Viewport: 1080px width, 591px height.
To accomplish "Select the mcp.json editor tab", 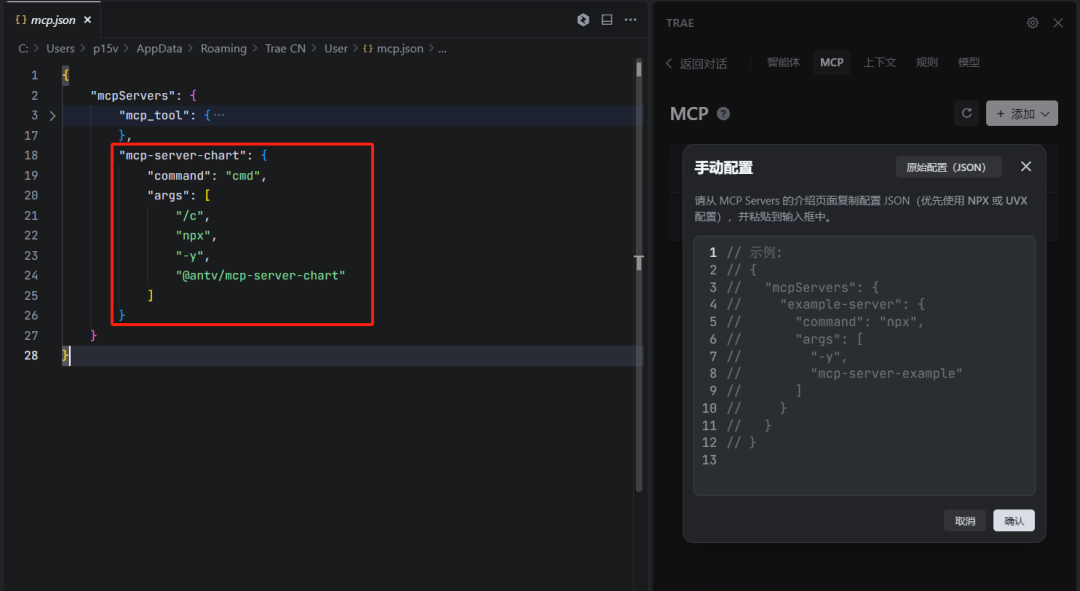I will (x=53, y=20).
